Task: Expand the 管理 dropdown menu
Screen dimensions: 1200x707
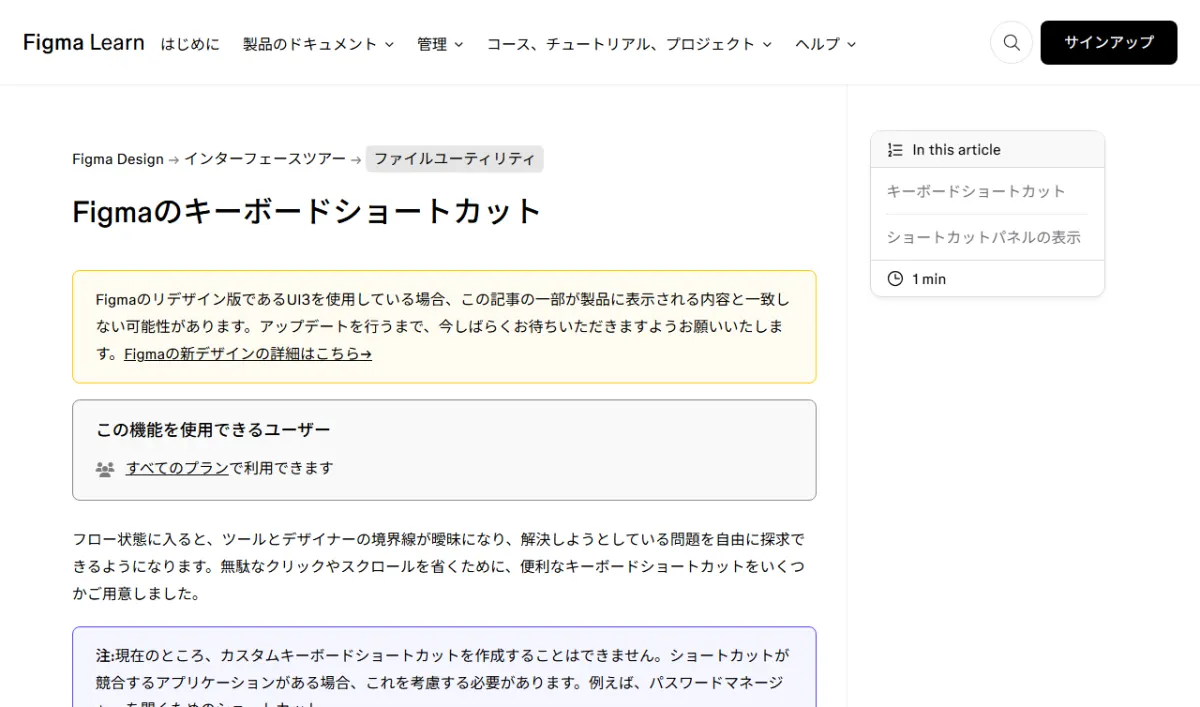Action: click(440, 44)
